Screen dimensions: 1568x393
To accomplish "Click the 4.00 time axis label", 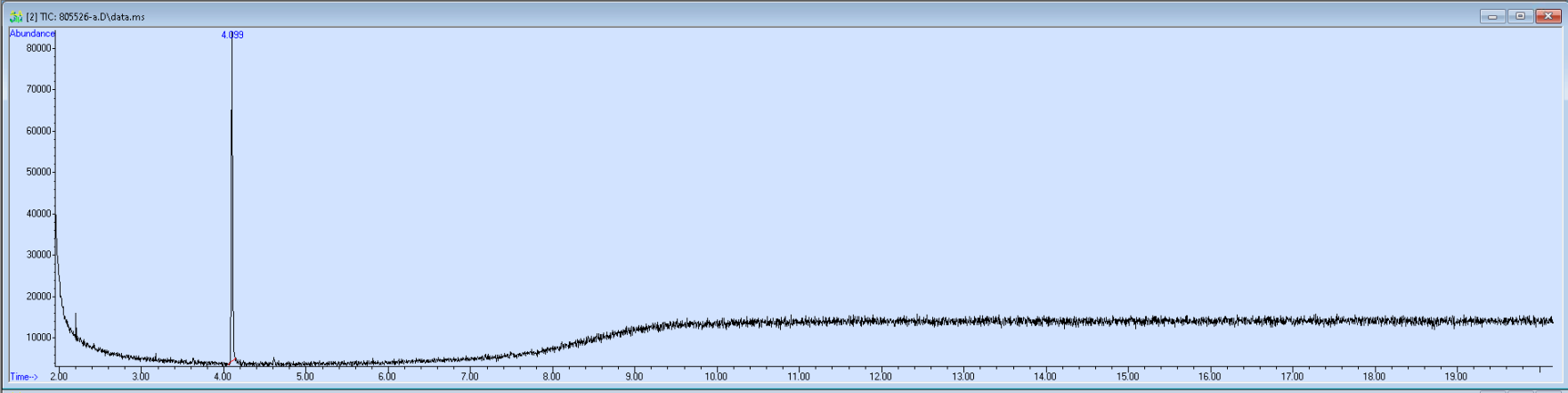I will [x=223, y=377].
